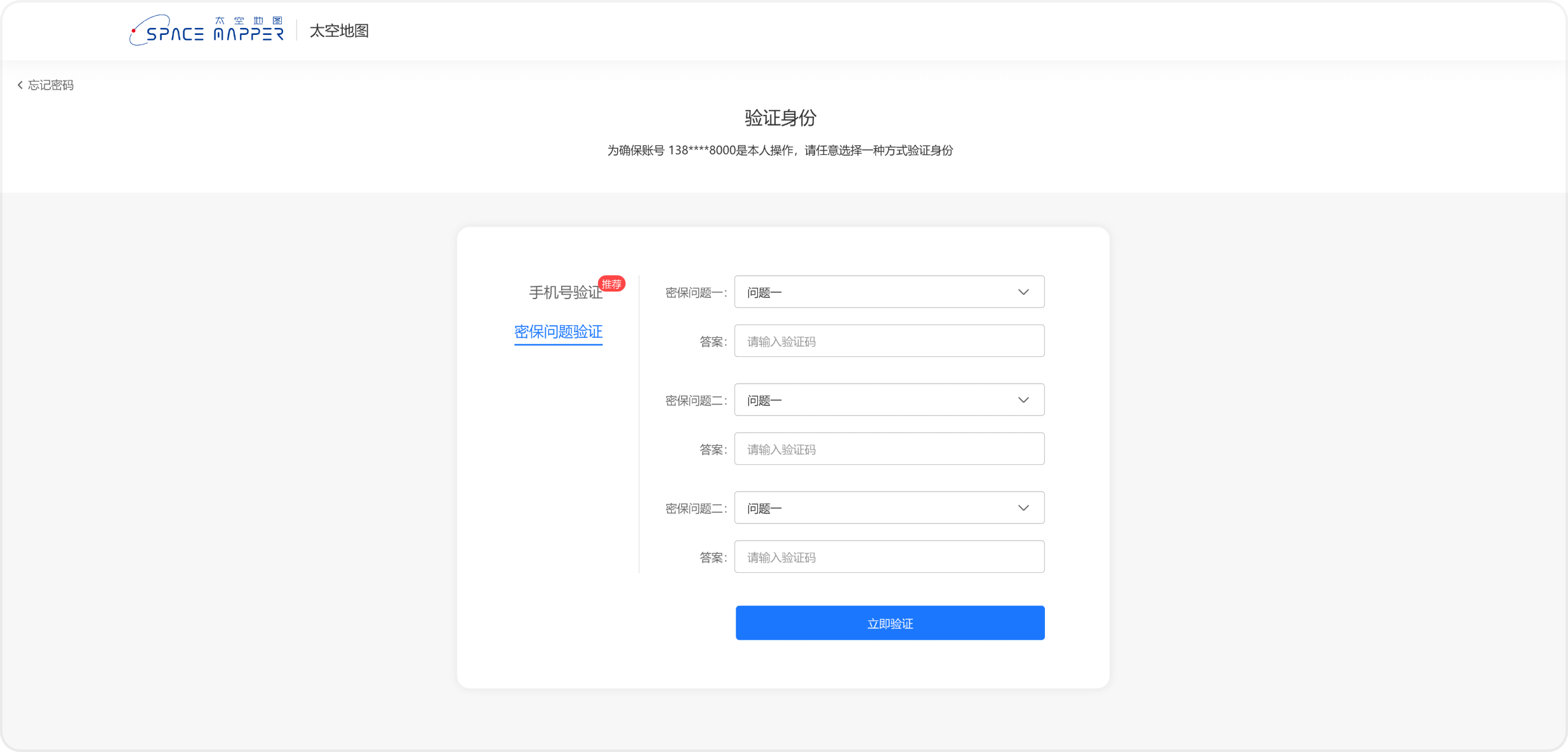1568x752 pixels.
Task: Click the first 答案 answer input field
Action: (888, 340)
